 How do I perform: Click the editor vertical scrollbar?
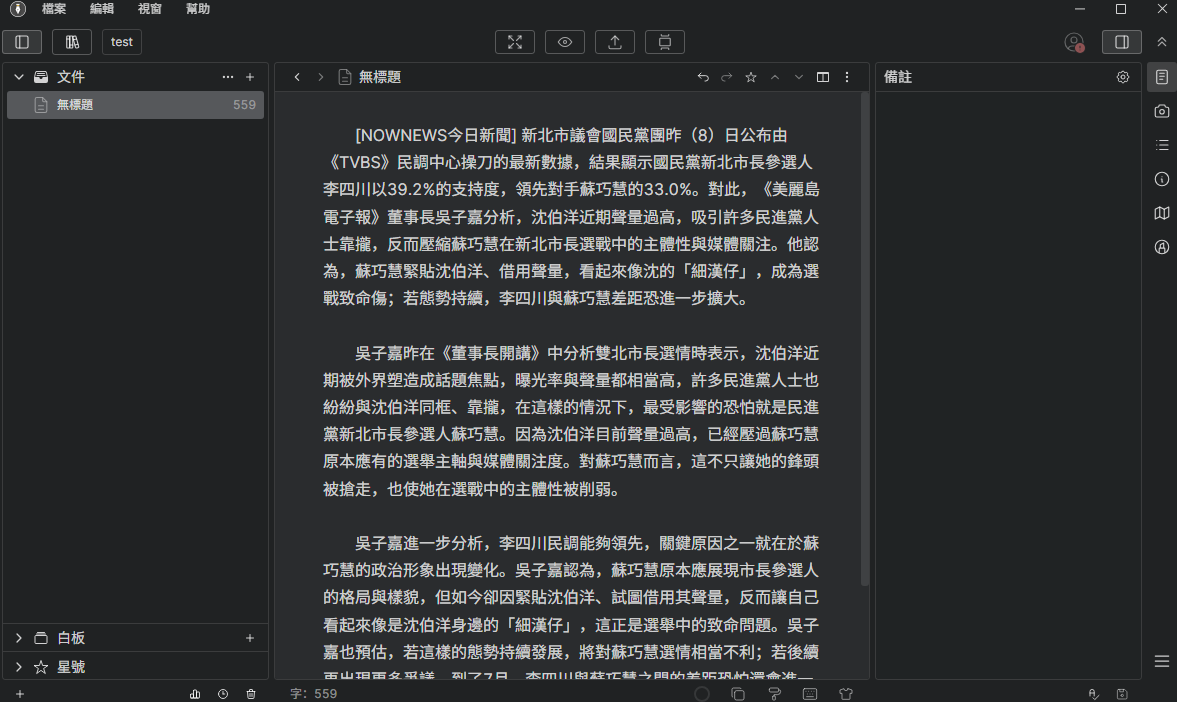pyautogui.click(x=865, y=338)
